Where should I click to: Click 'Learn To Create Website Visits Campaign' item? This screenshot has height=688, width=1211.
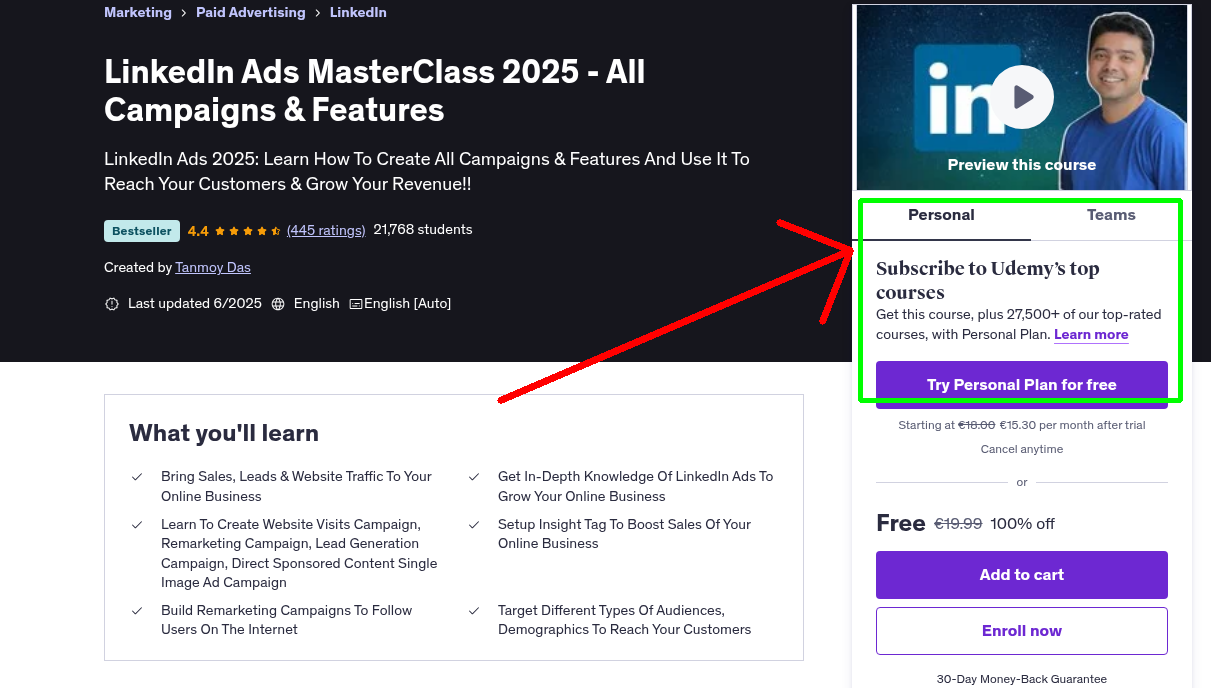pos(299,553)
